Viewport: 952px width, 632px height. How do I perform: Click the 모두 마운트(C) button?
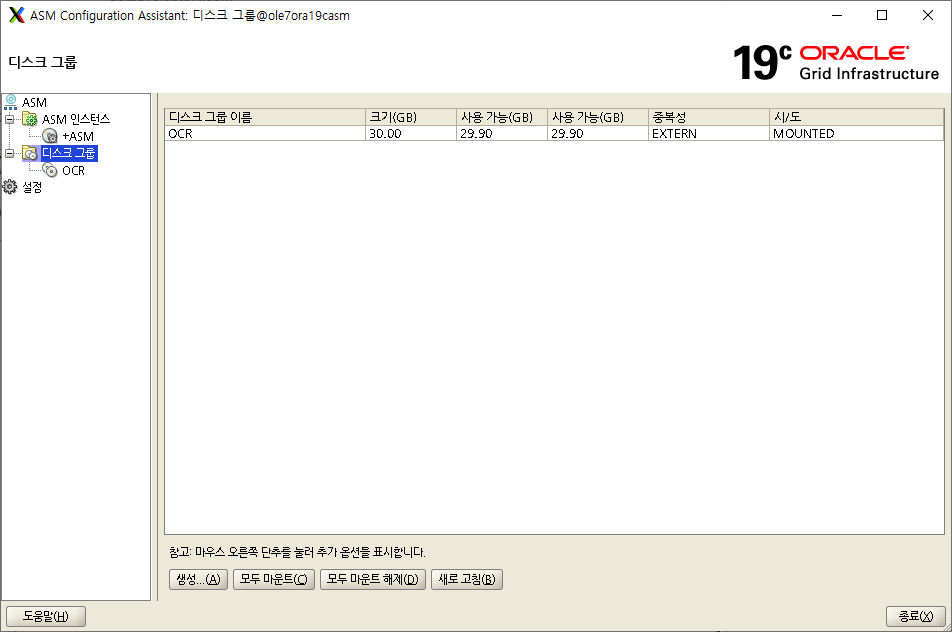273,579
